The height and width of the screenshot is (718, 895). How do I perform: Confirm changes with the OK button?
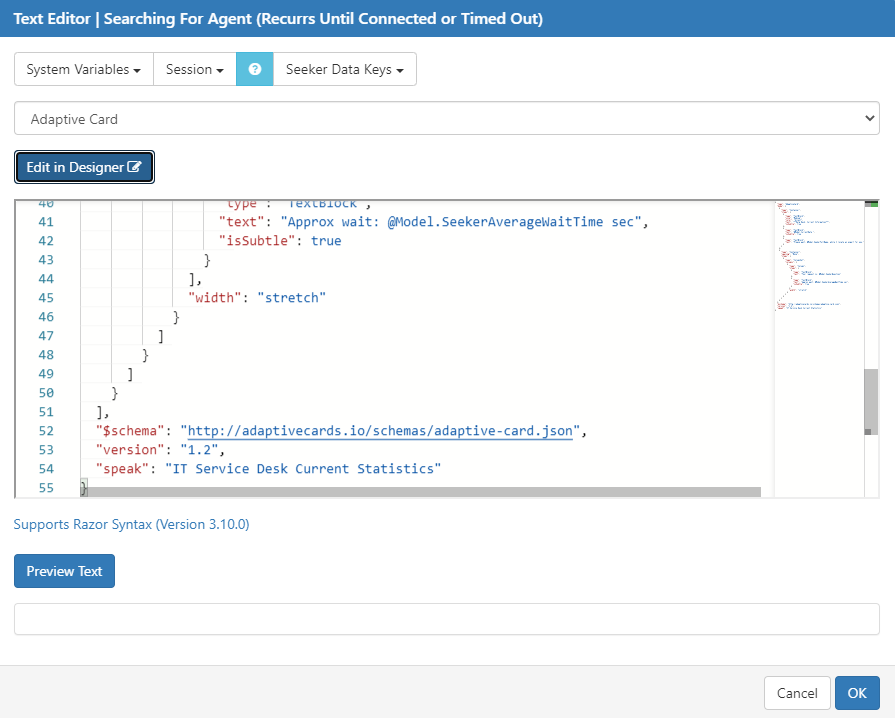click(x=857, y=693)
